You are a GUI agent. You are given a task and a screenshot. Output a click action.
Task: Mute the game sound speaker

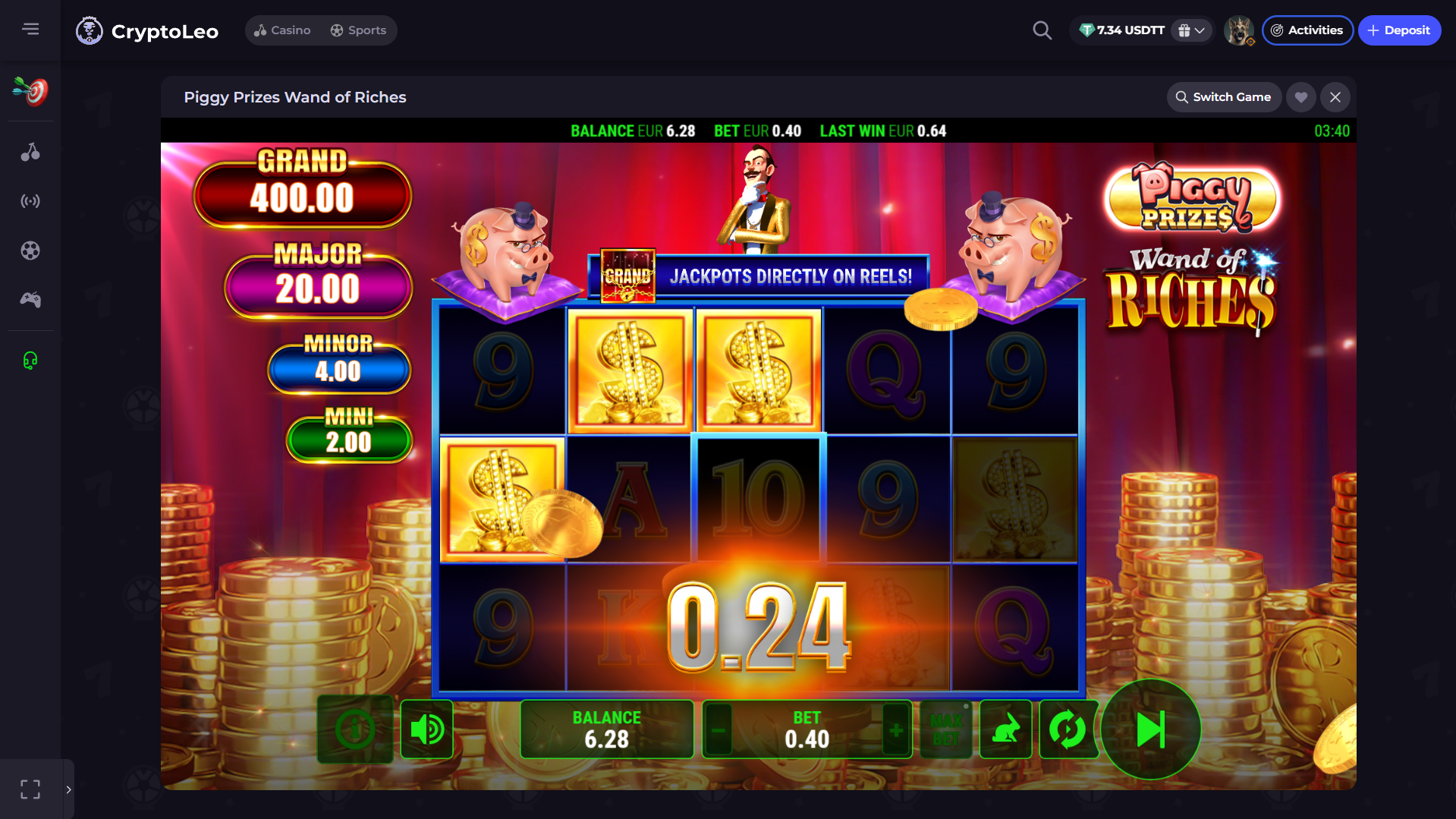[426, 729]
